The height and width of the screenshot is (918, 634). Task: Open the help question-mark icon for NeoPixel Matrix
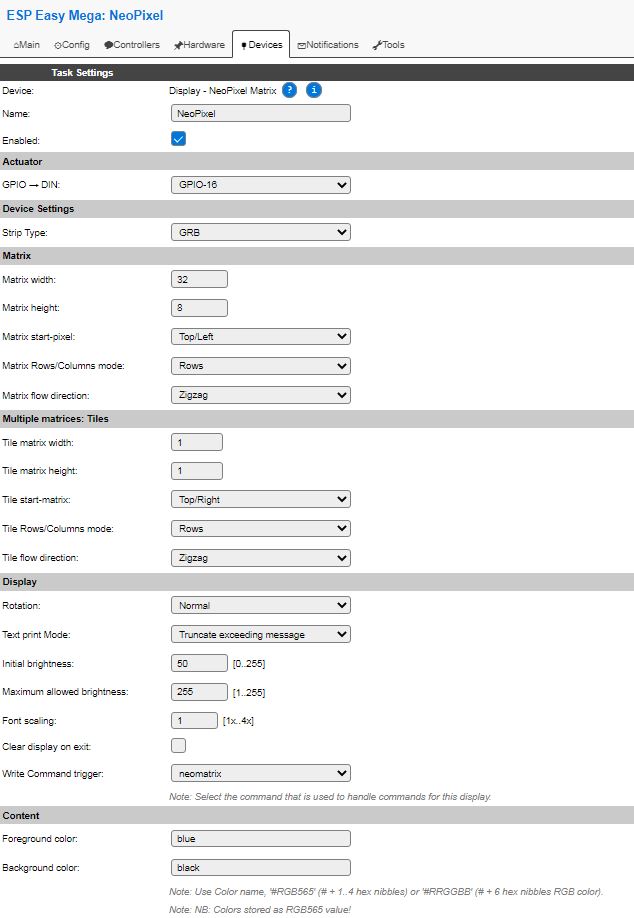tap(289, 90)
